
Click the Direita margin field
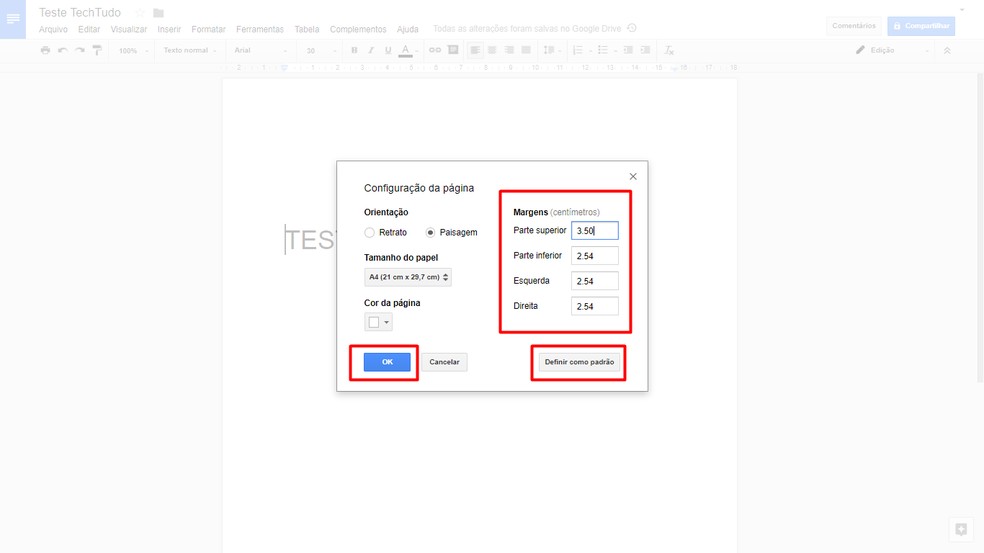[595, 306]
